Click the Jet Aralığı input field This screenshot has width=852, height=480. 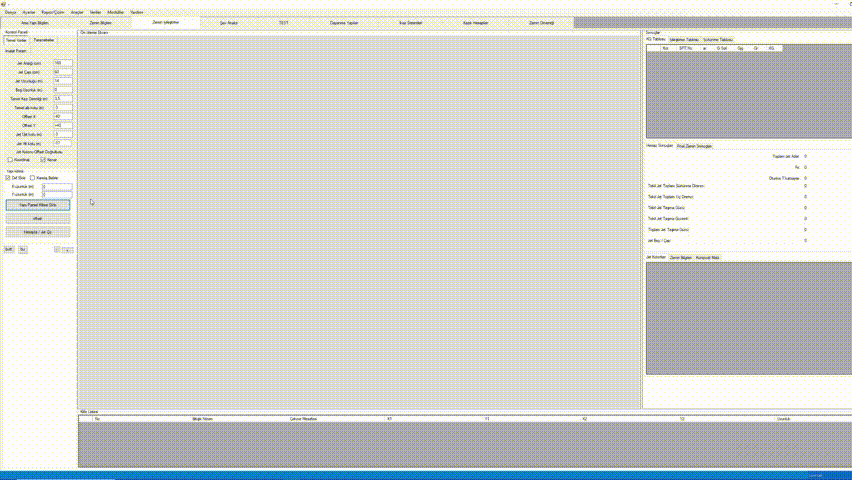(x=63, y=63)
